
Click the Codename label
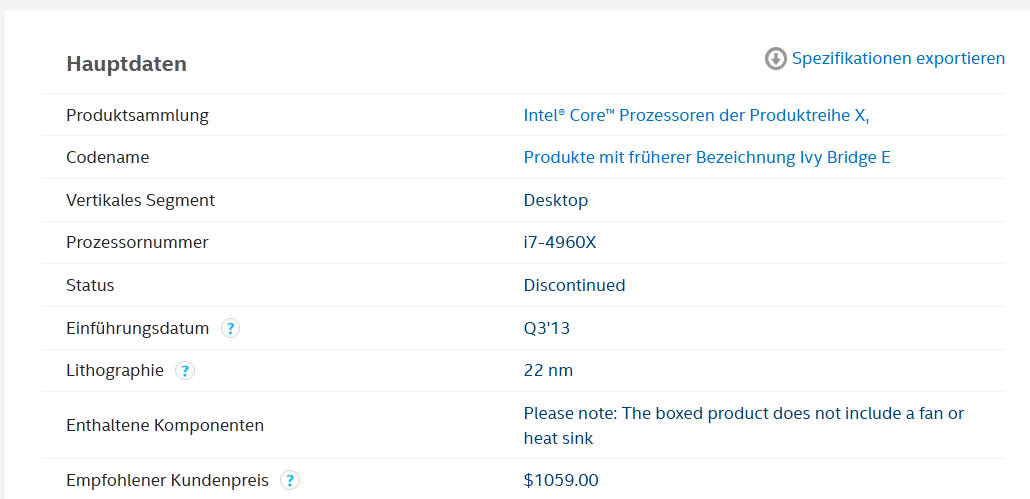tap(108, 158)
